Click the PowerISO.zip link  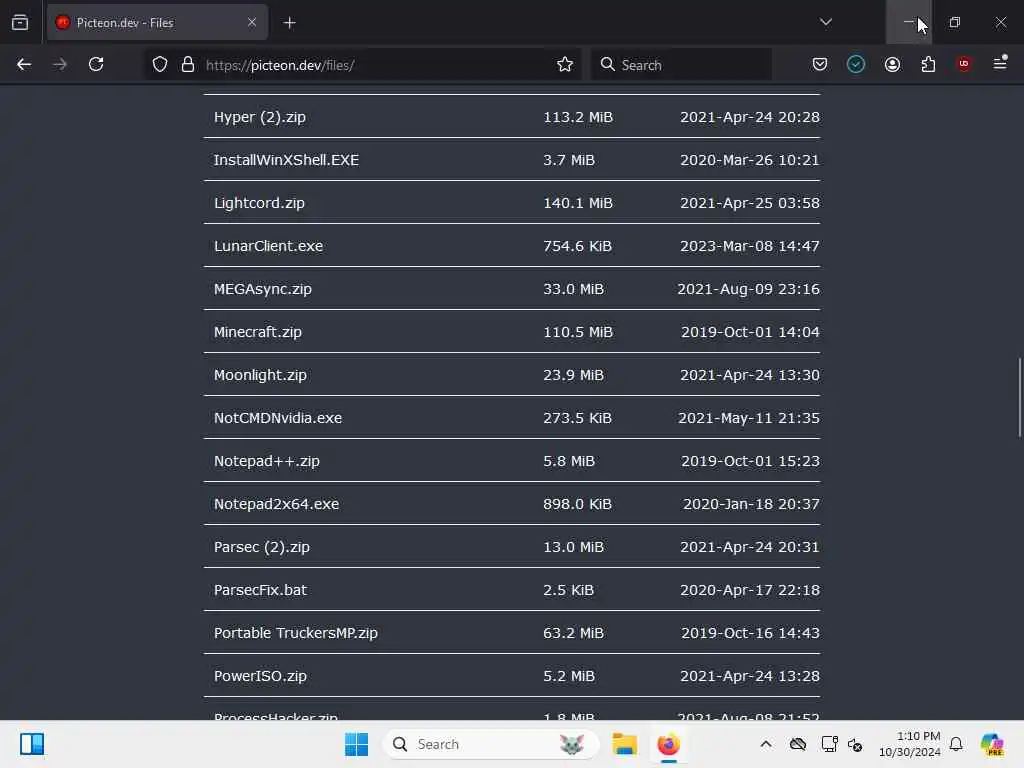click(x=260, y=677)
